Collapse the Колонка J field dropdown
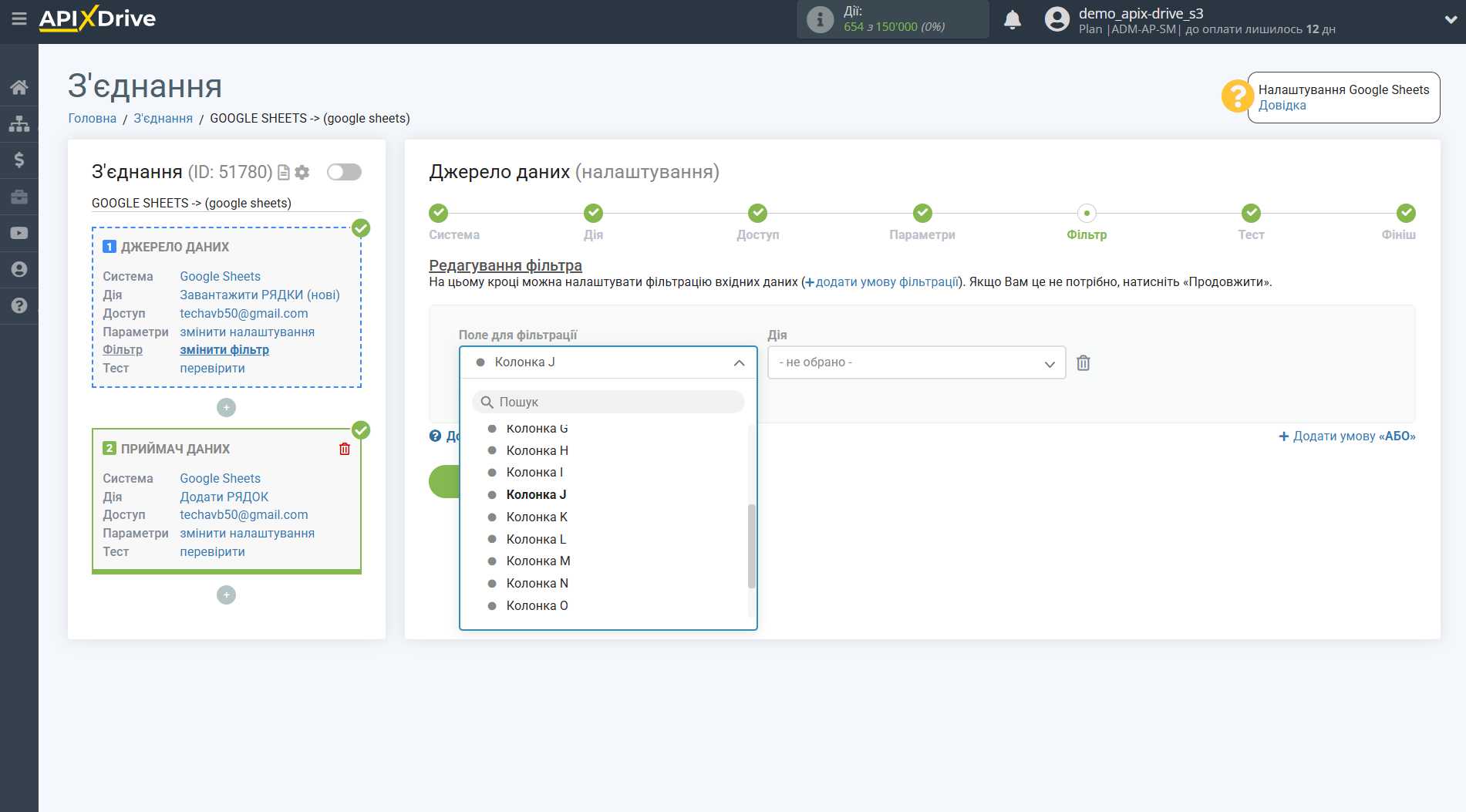This screenshot has height=812, width=1466. click(x=608, y=362)
